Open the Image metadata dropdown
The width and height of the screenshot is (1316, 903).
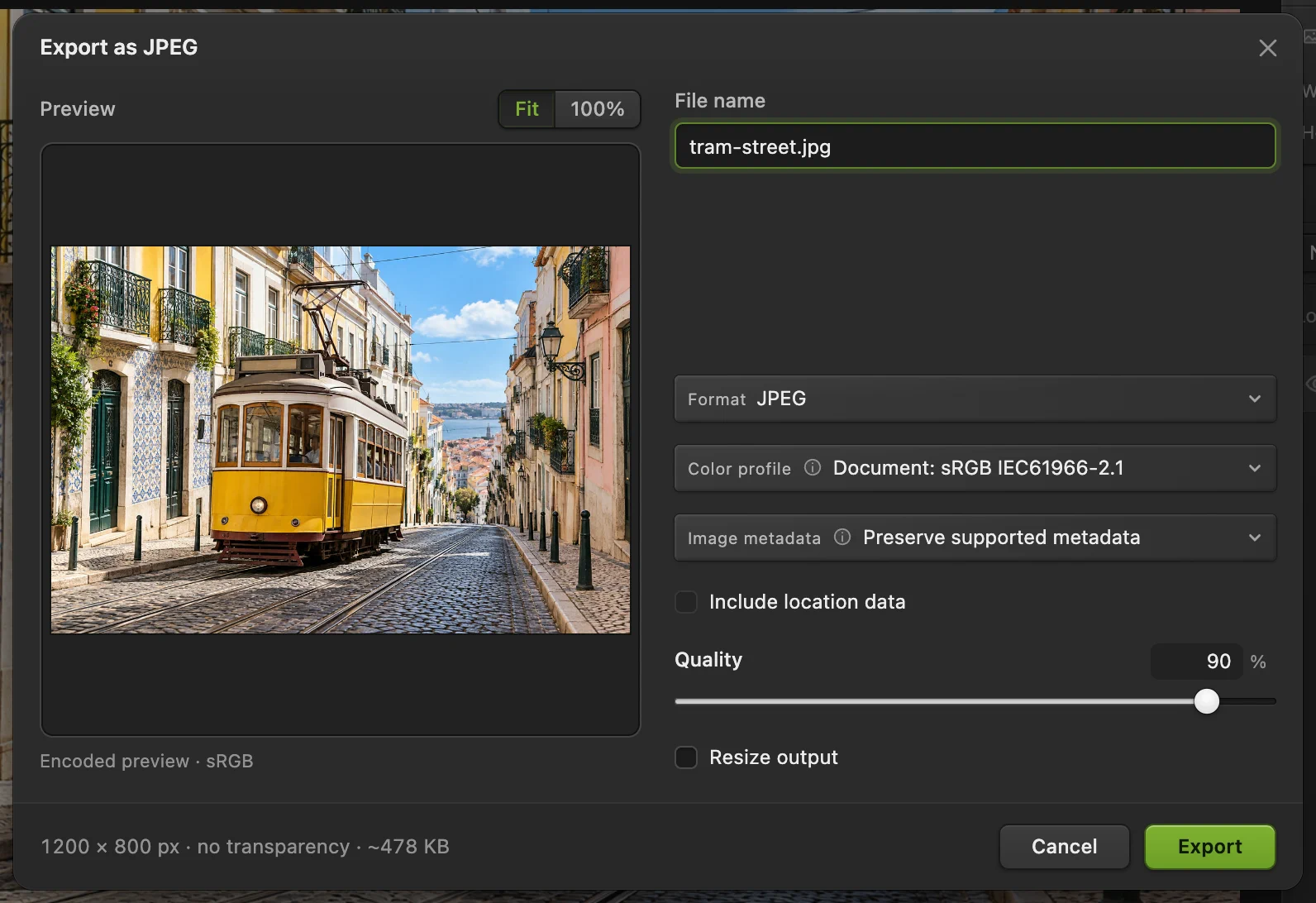point(975,537)
